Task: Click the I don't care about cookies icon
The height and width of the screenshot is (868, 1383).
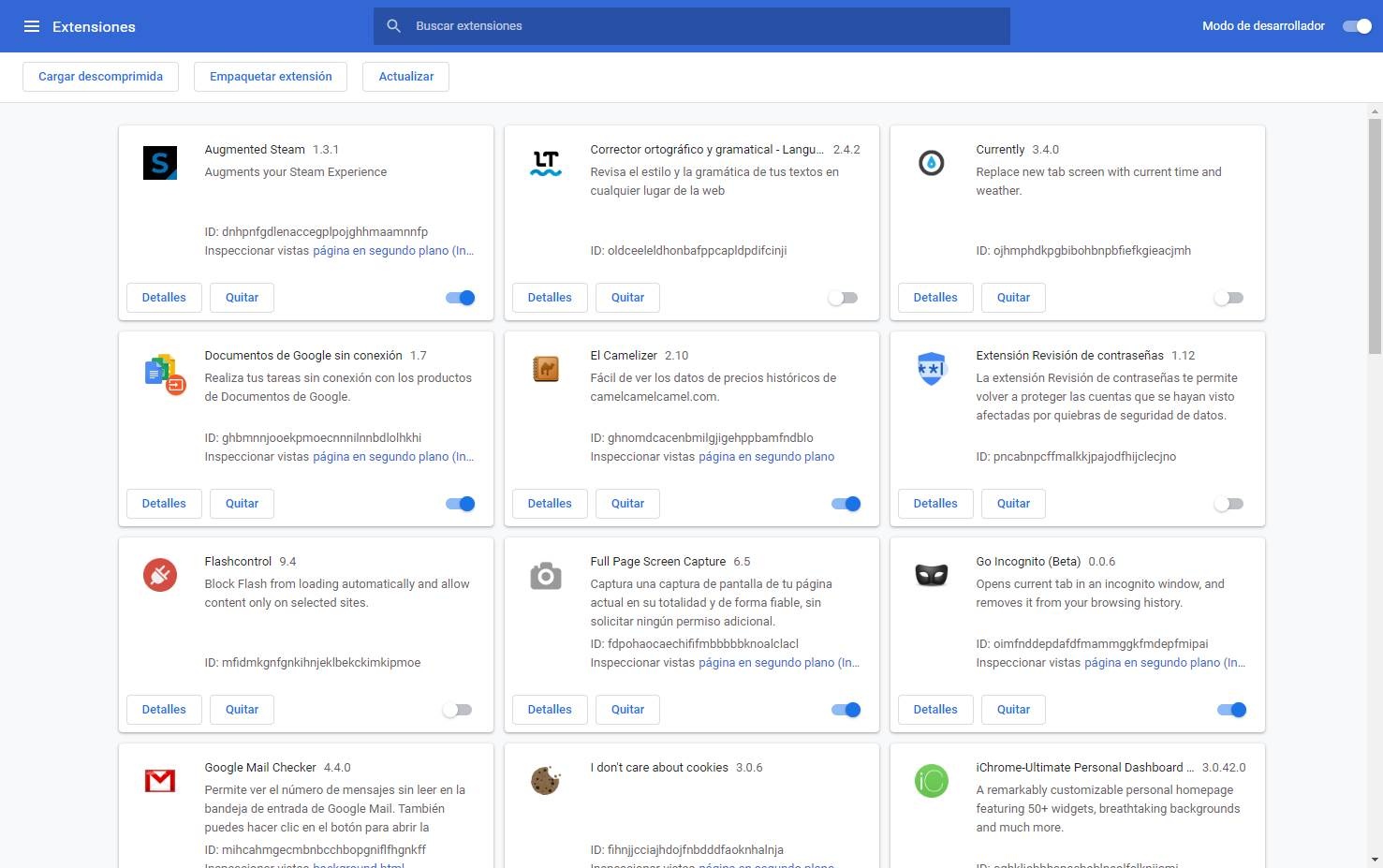Action: [x=546, y=780]
